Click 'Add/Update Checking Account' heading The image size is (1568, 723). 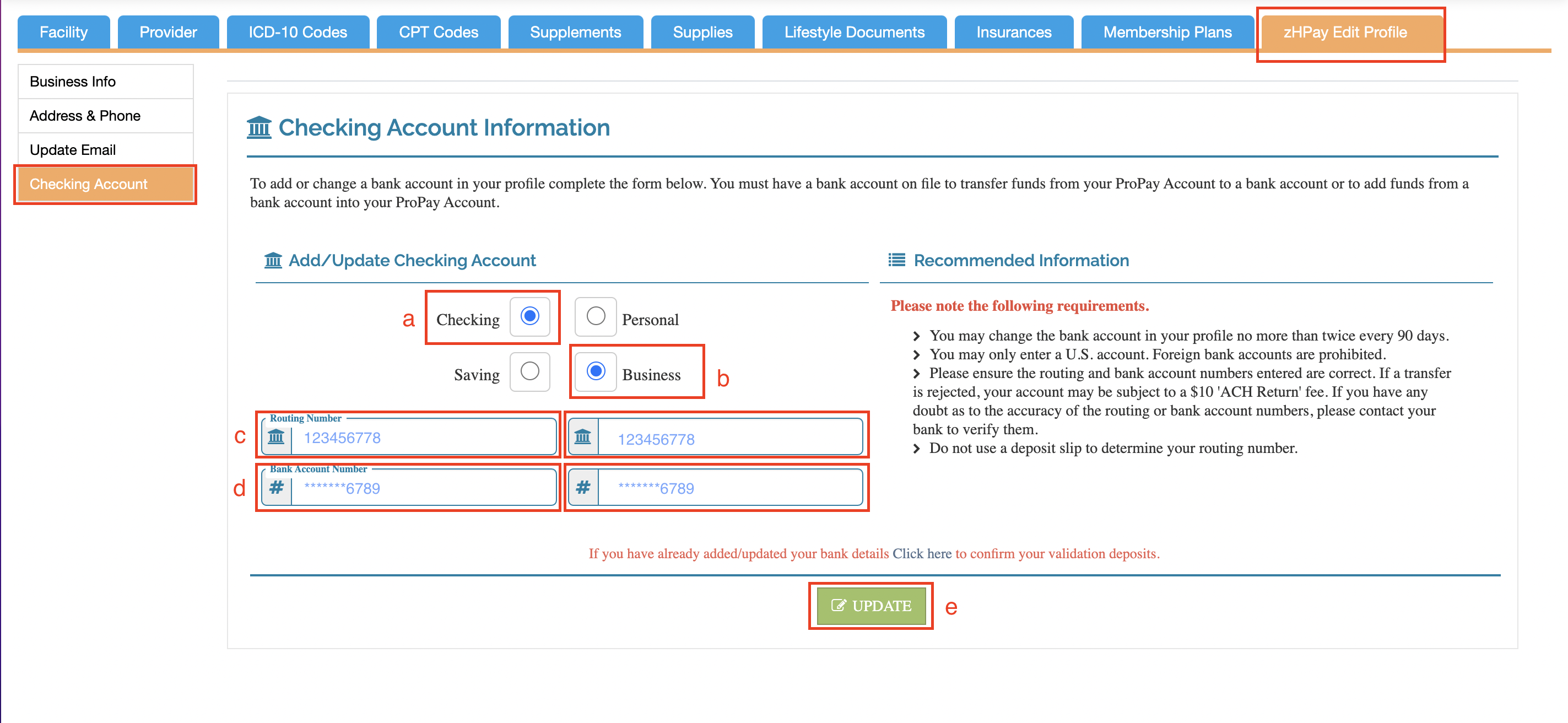[412, 261]
